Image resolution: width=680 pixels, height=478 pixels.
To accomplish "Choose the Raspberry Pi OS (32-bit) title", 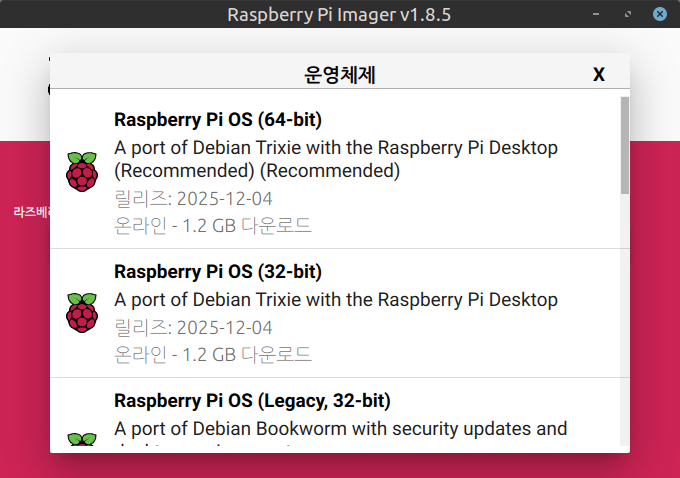I will tap(217, 272).
